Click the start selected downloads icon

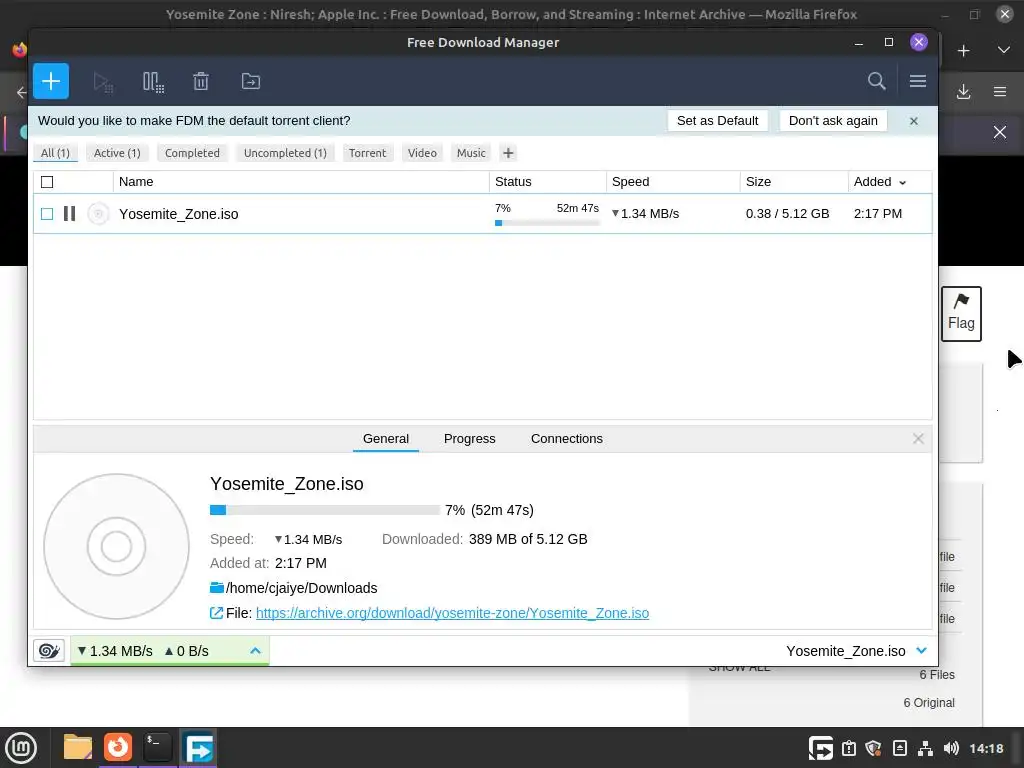point(103,82)
